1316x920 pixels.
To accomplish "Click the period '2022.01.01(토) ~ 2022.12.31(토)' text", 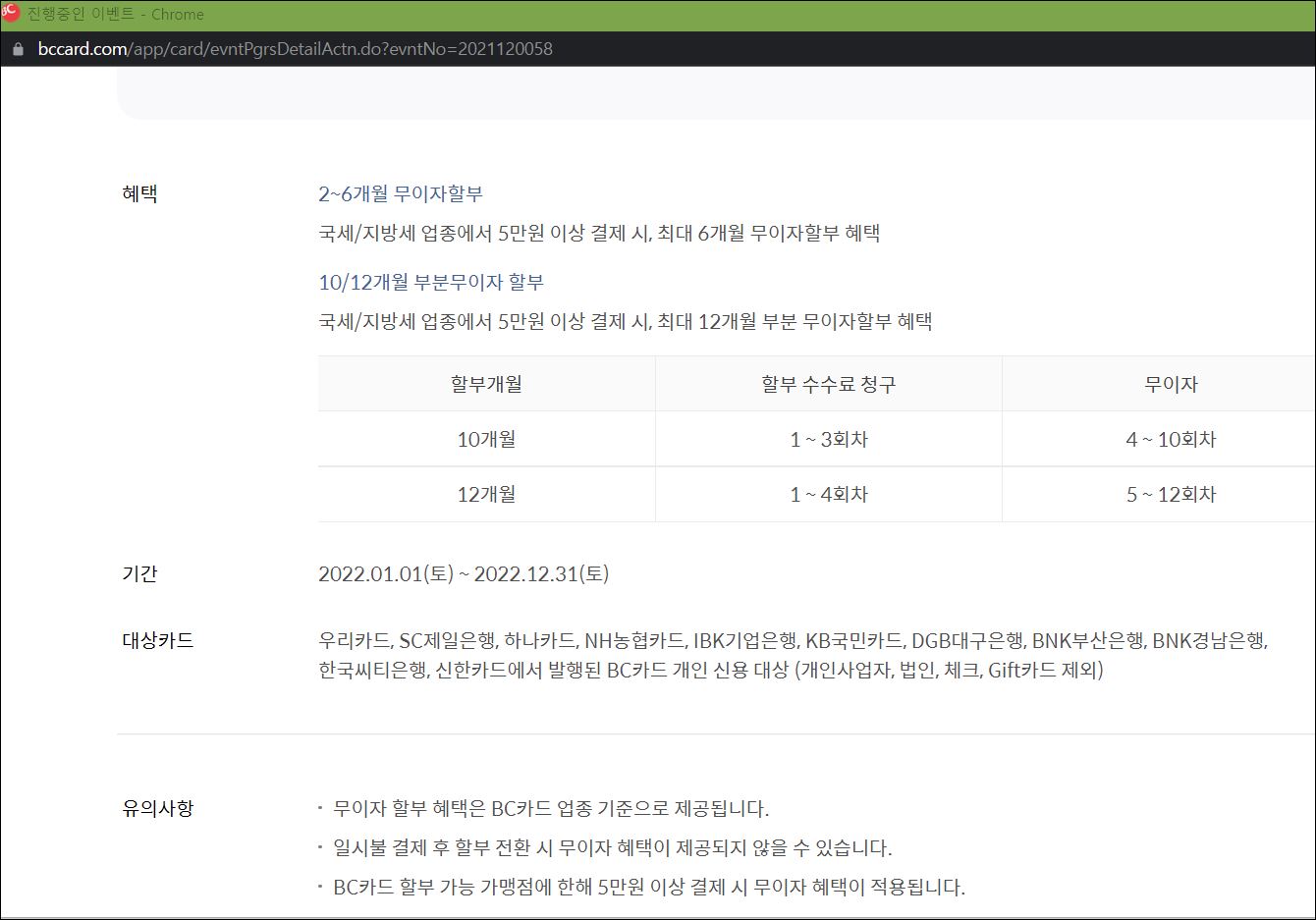I will pyautogui.click(x=464, y=573).
